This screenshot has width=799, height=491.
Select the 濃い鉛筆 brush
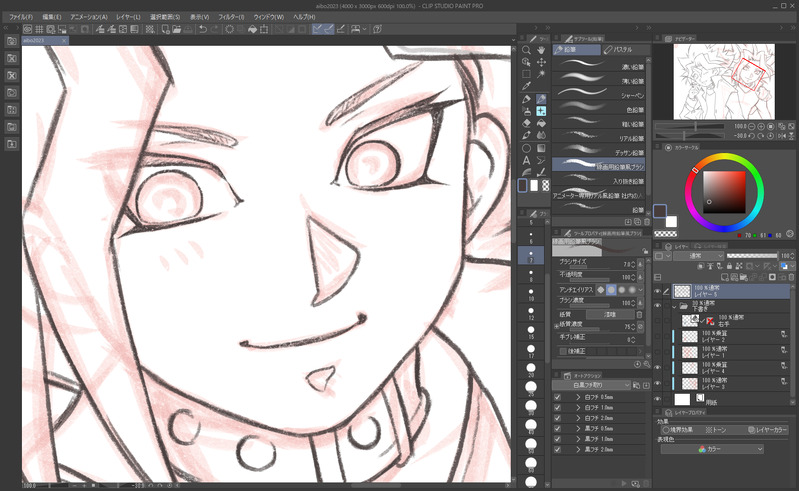click(x=598, y=65)
